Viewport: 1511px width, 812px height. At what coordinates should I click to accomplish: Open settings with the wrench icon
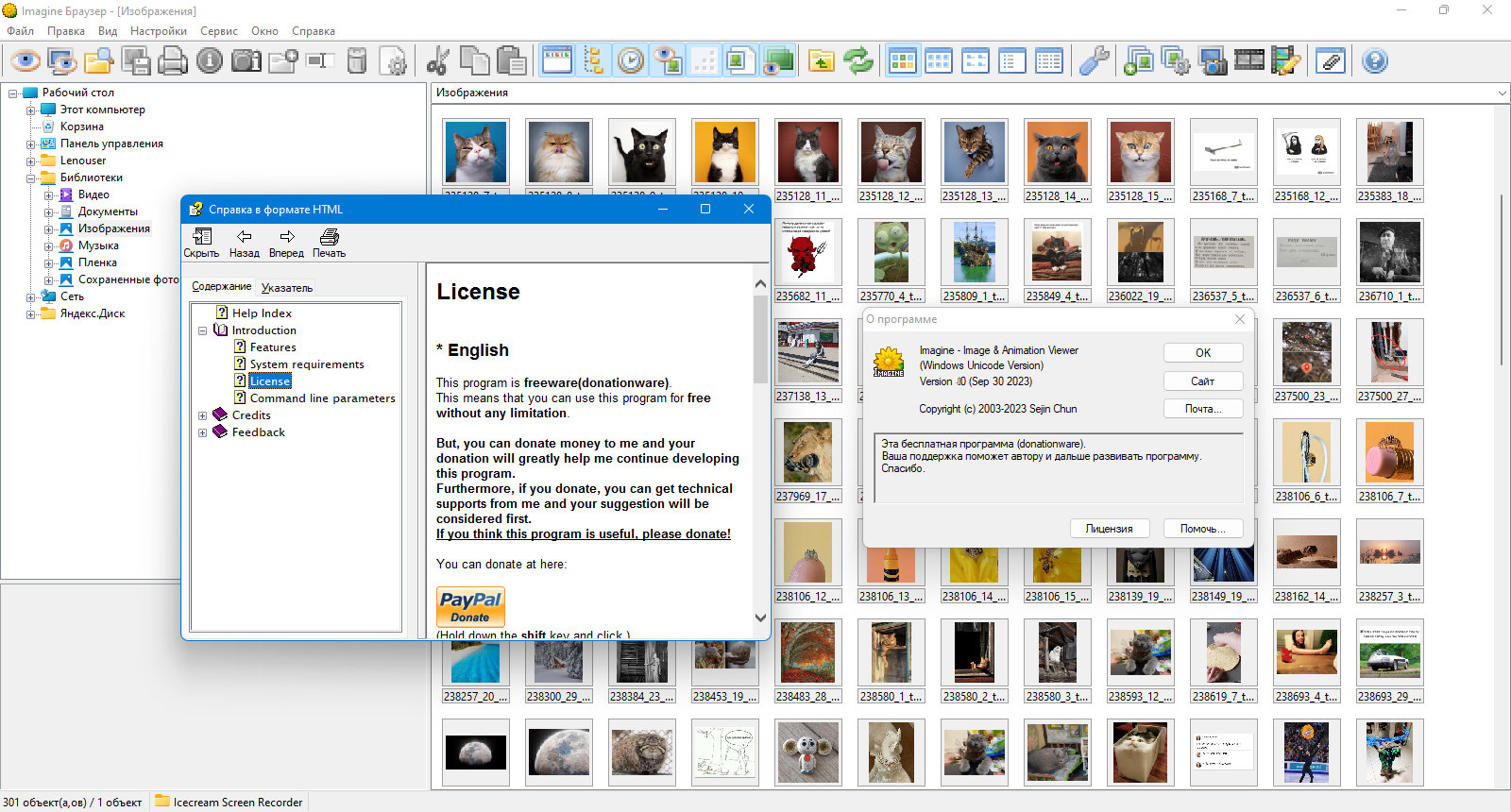coord(1094,61)
